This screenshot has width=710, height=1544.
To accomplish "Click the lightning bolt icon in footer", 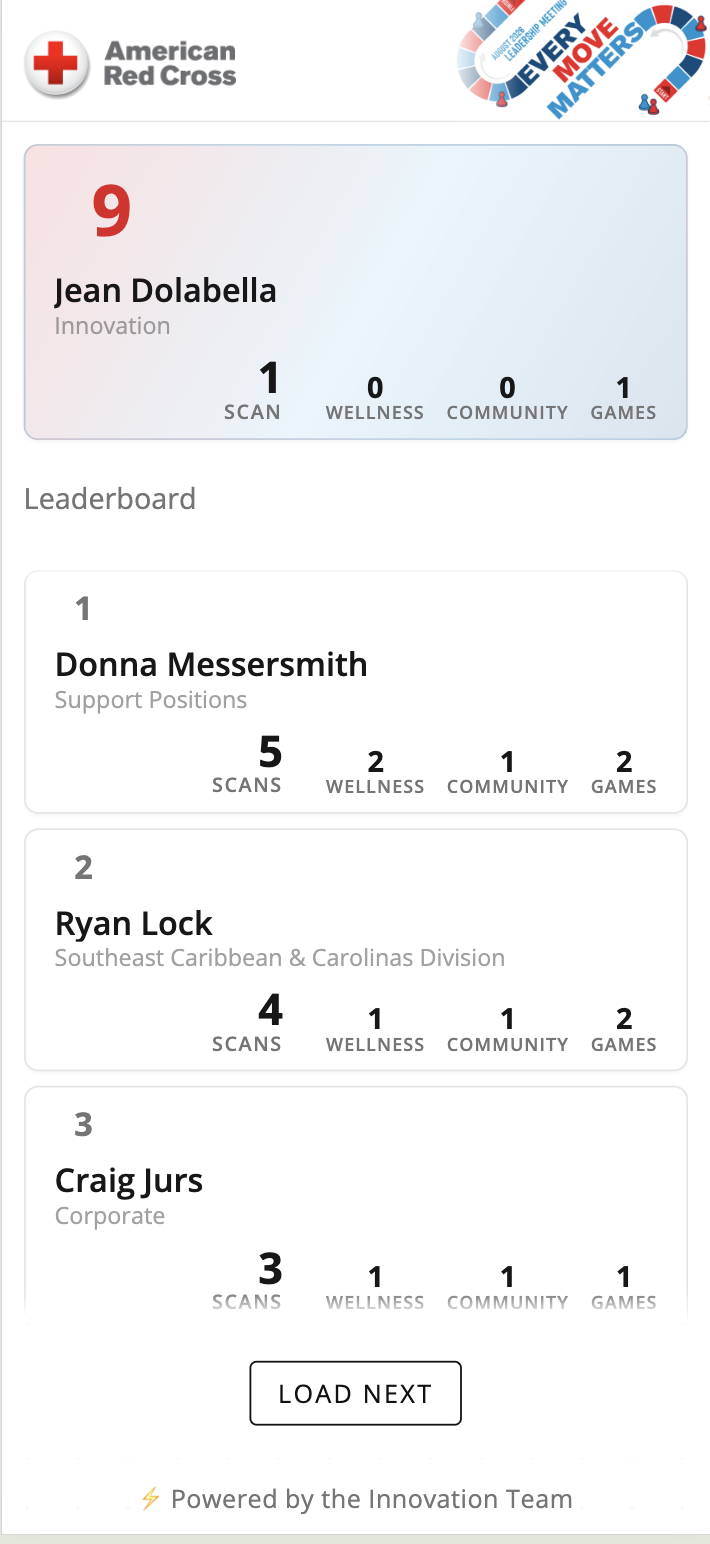I will point(150,1499).
